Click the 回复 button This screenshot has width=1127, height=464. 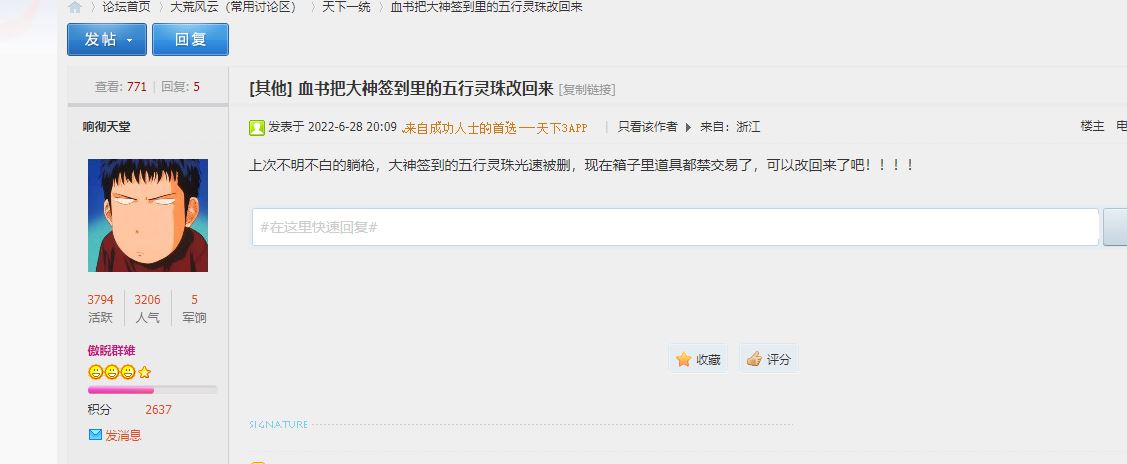190,40
